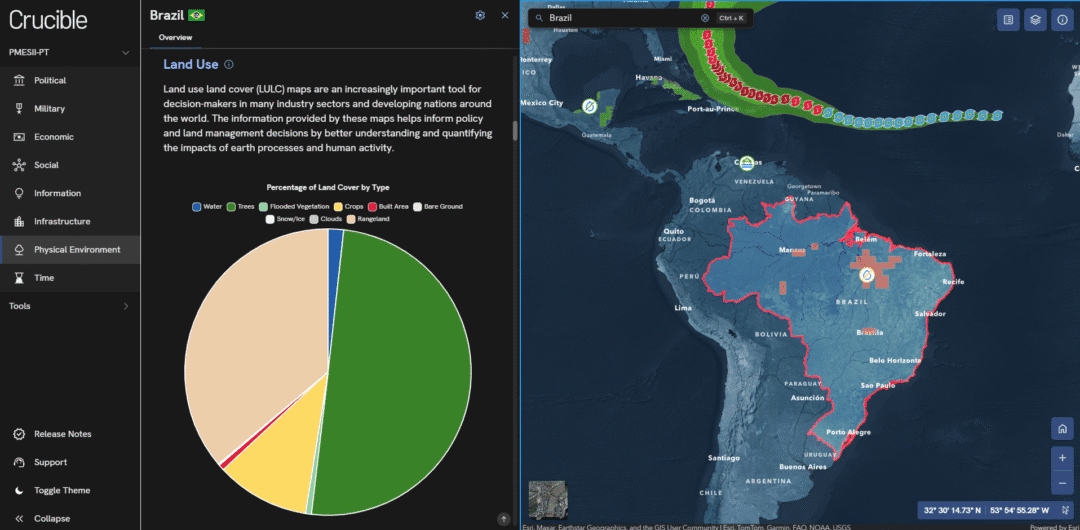
Task: Zoom out on the map
Action: point(1062,483)
